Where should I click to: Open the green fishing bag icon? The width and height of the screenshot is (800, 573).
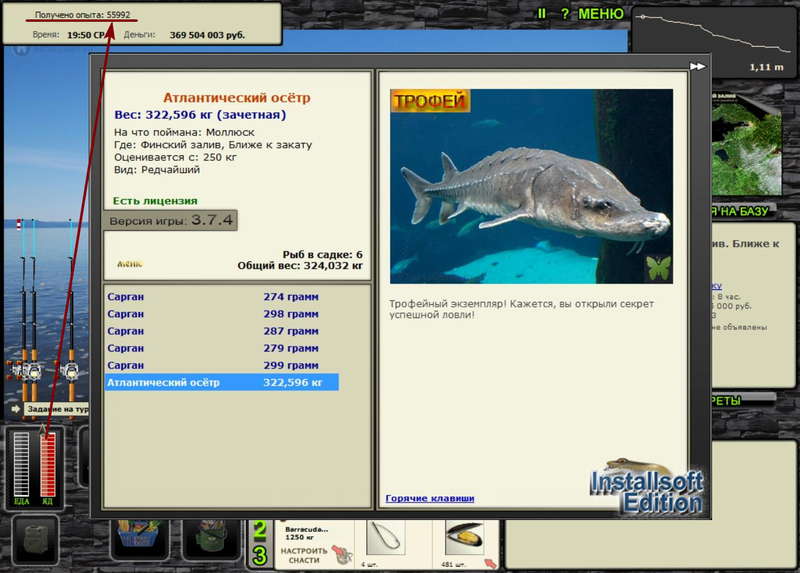(211, 538)
